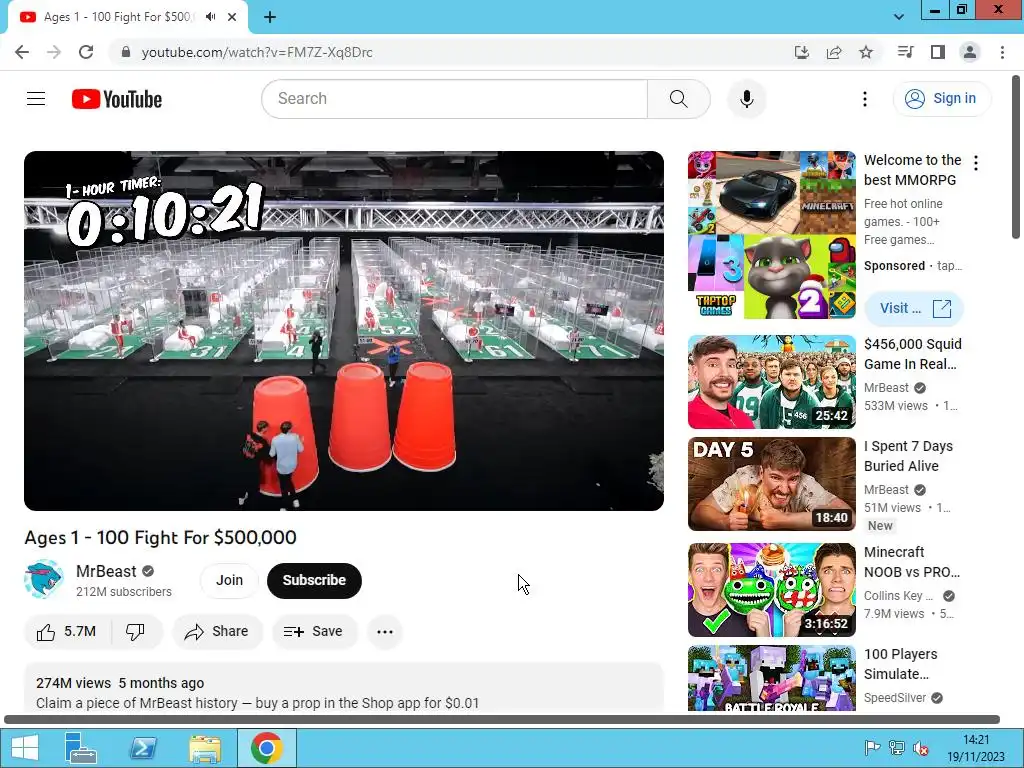
Task: Open Action Center flag tray icon
Action: click(x=872, y=748)
